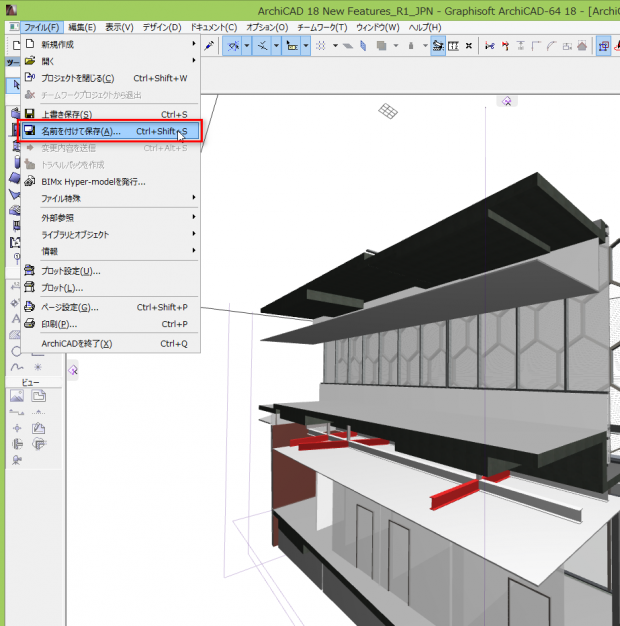
Task: Click the save icon beside 上書き保存
Action: tap(29, 114)
